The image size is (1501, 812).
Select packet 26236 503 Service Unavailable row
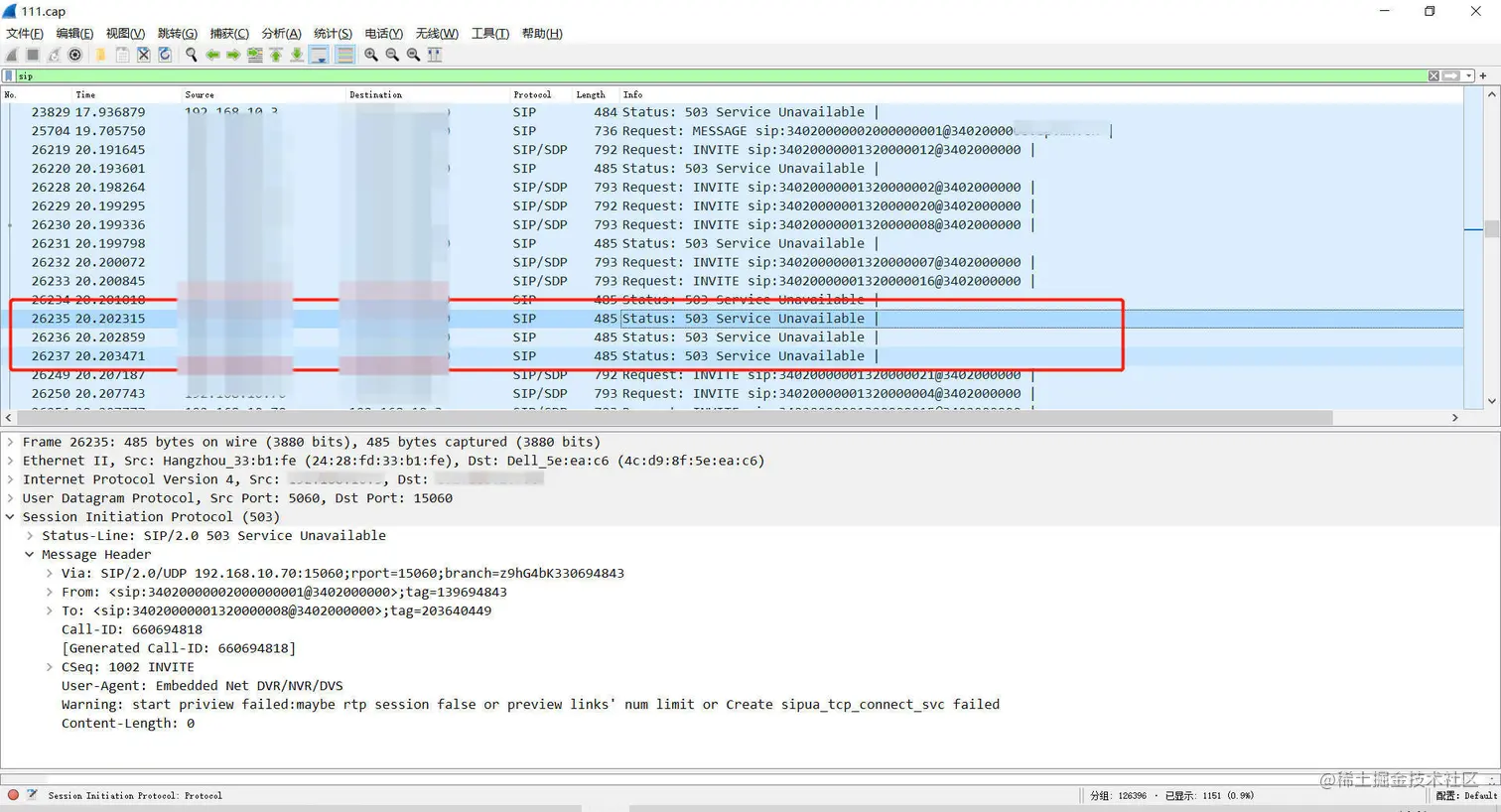[733, 338]
